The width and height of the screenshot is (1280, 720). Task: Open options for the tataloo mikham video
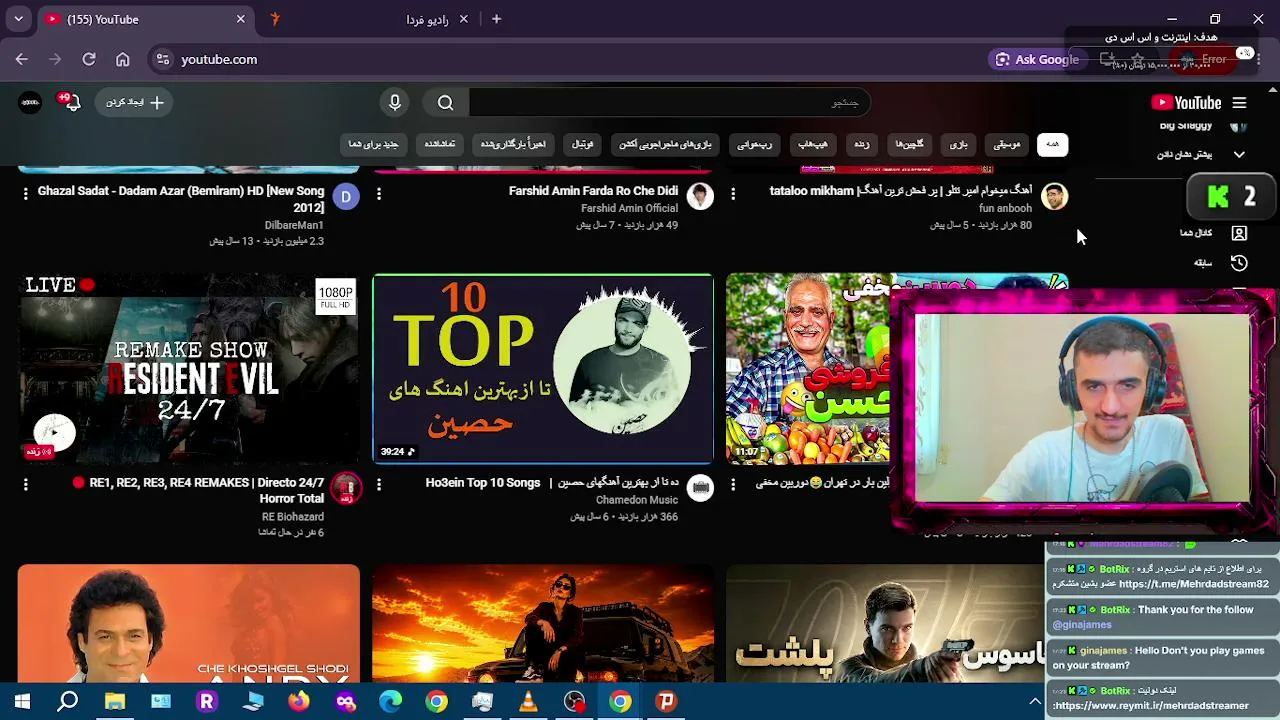[733, 194]
